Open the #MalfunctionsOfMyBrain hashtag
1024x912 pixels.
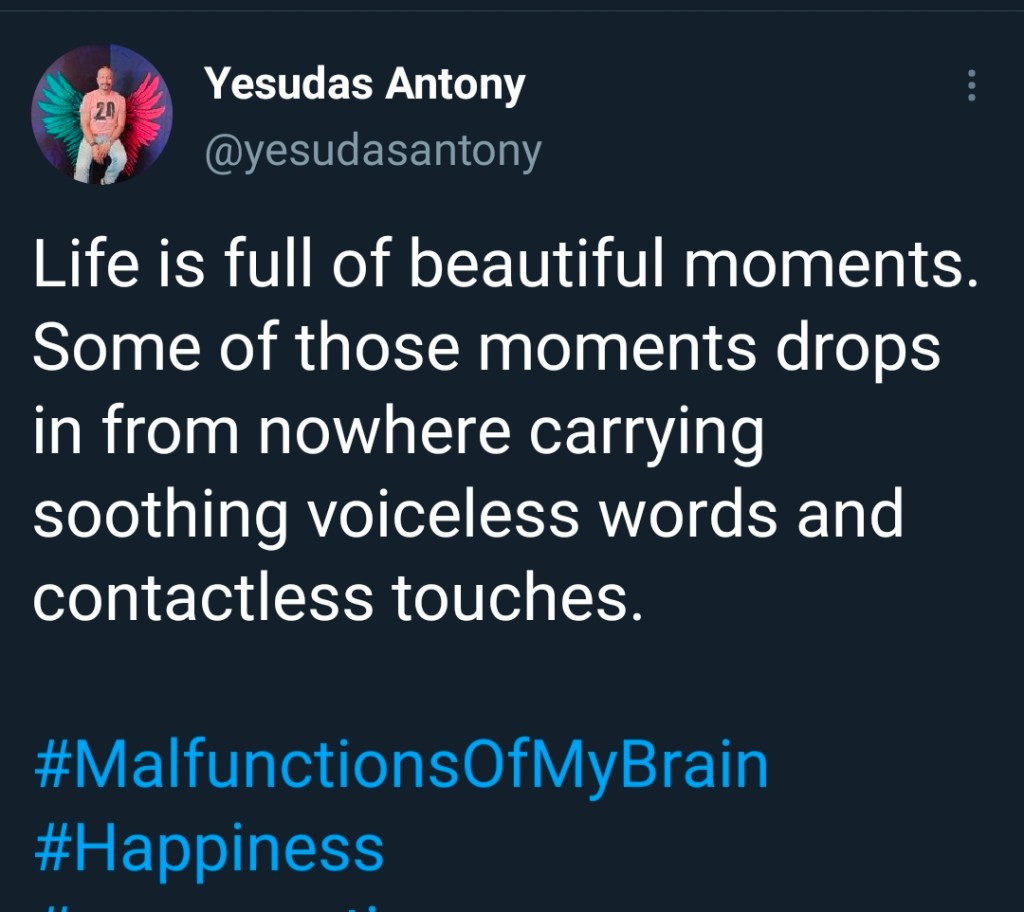point(400,766)
